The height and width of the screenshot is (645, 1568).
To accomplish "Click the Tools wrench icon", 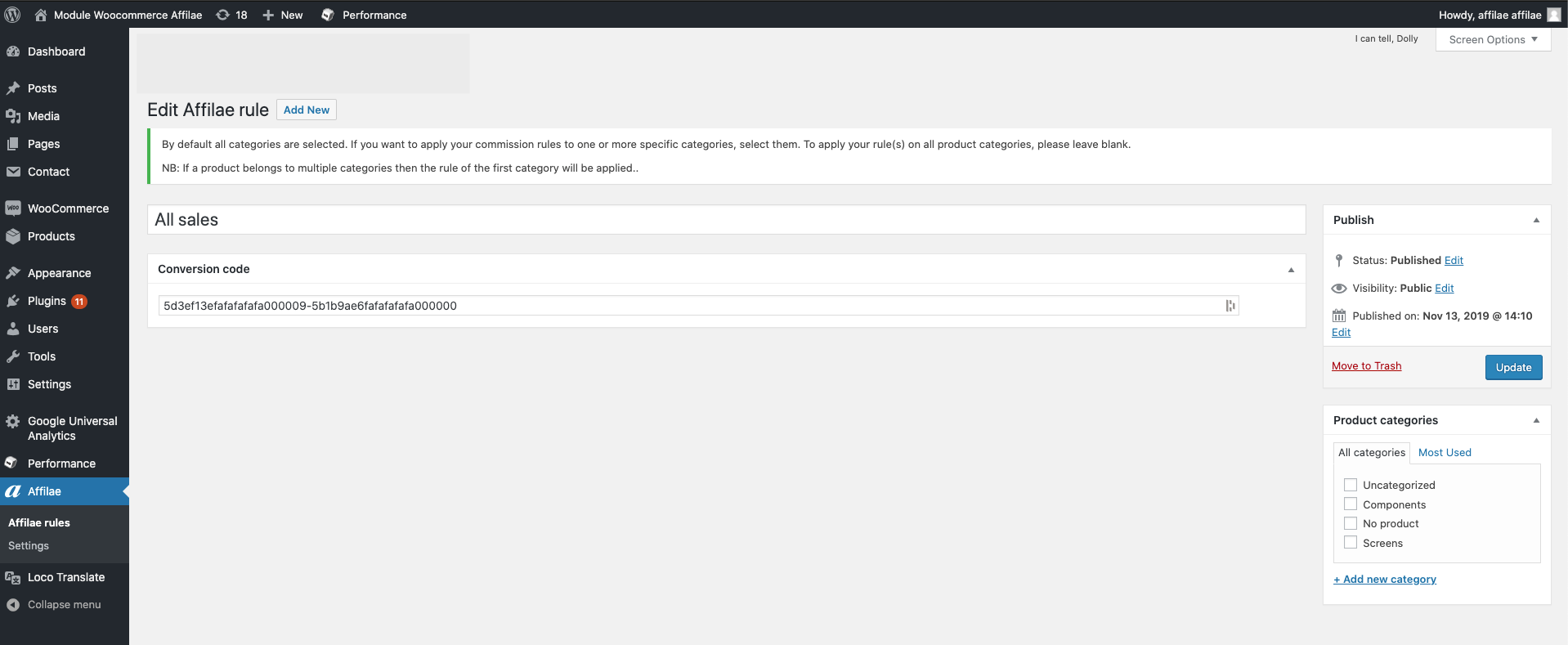I will (x=13, y=356).
